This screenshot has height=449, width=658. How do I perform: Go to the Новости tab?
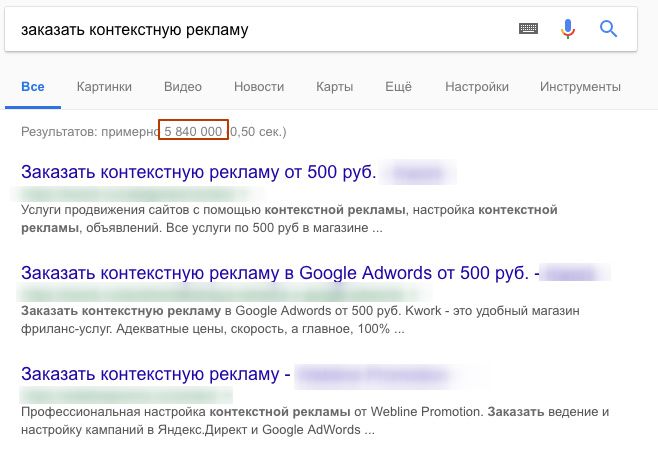pos(259,87)
